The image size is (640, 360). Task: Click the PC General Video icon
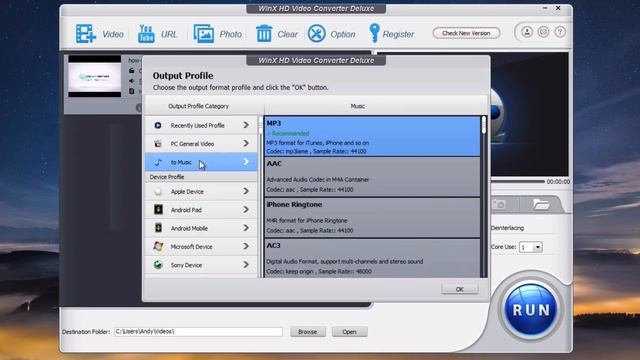pos(158,144)
